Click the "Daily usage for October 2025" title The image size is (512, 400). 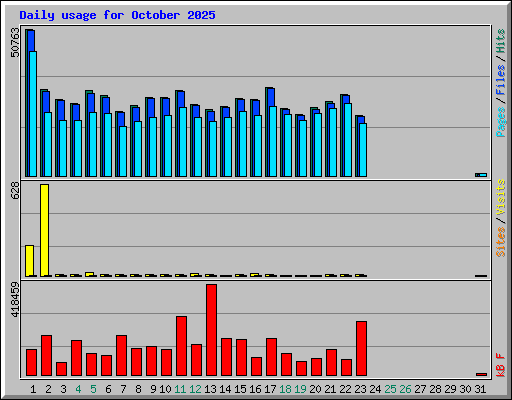[117, 15]
